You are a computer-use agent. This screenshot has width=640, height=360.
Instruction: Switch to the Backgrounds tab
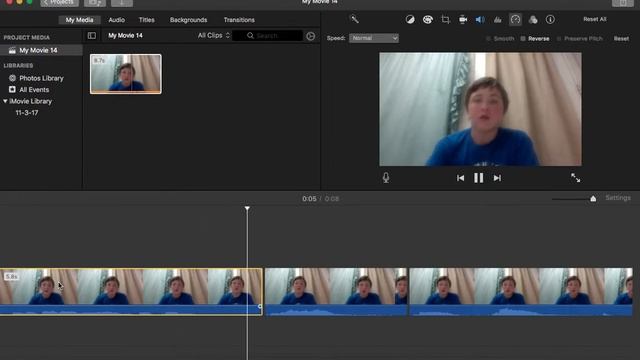point(189,20)
